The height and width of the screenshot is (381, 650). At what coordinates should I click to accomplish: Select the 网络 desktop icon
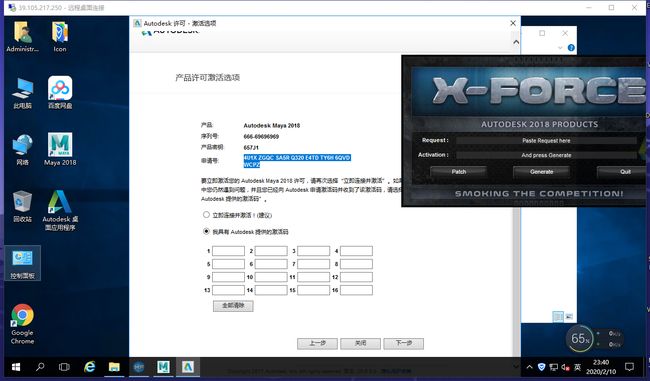pos(22,150)
